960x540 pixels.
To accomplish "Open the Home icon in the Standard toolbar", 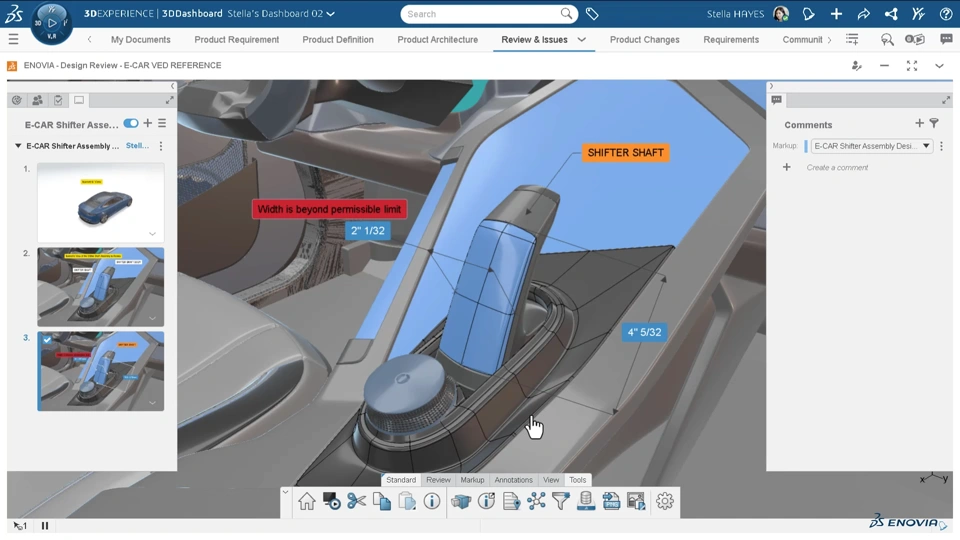I will point(307,501).
